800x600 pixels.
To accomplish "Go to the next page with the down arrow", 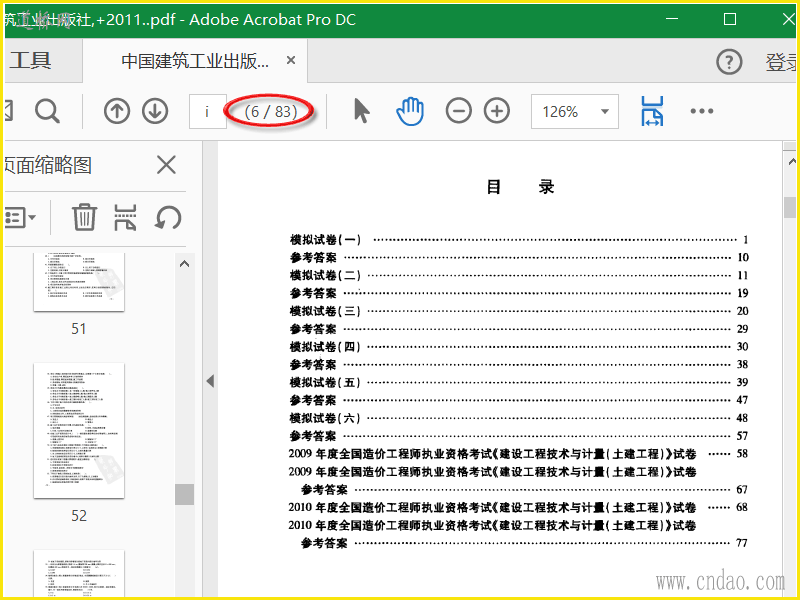I will coord(155,111).
